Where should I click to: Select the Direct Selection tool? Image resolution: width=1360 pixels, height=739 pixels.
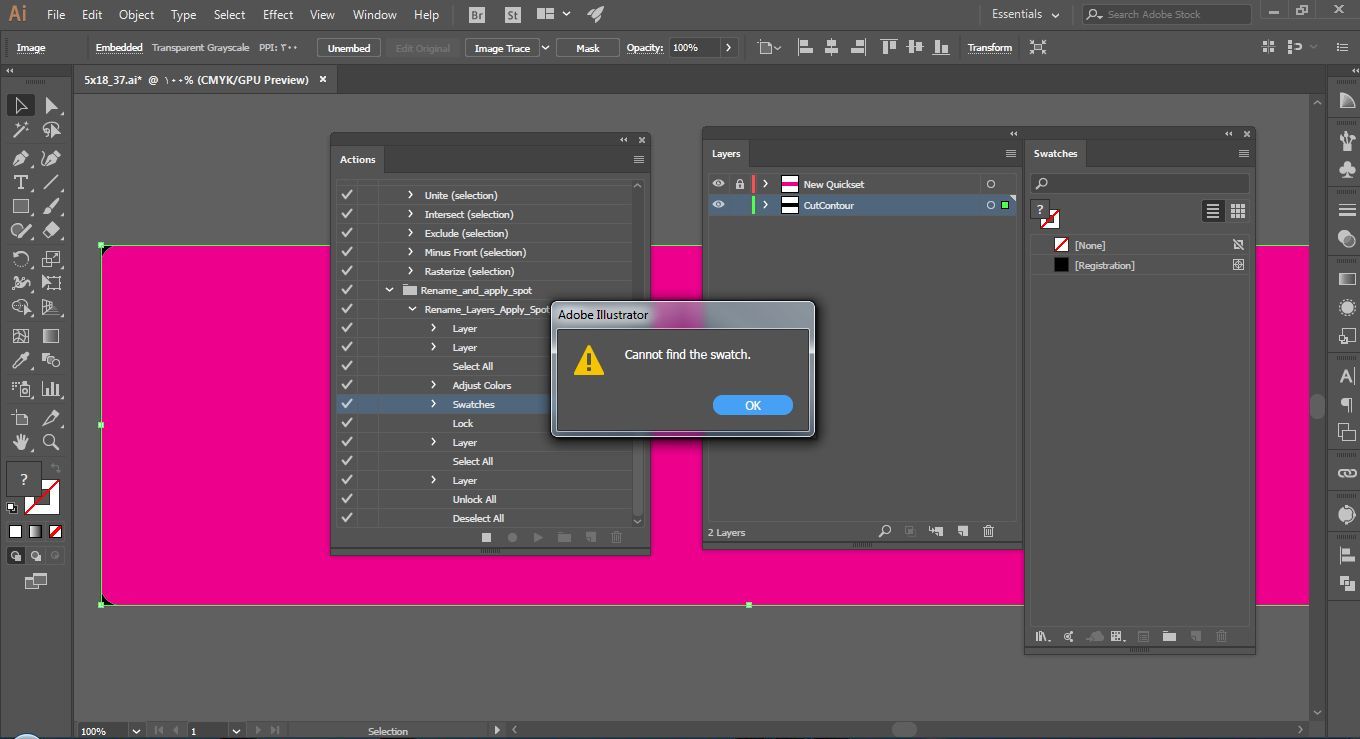tap(51, 105)
